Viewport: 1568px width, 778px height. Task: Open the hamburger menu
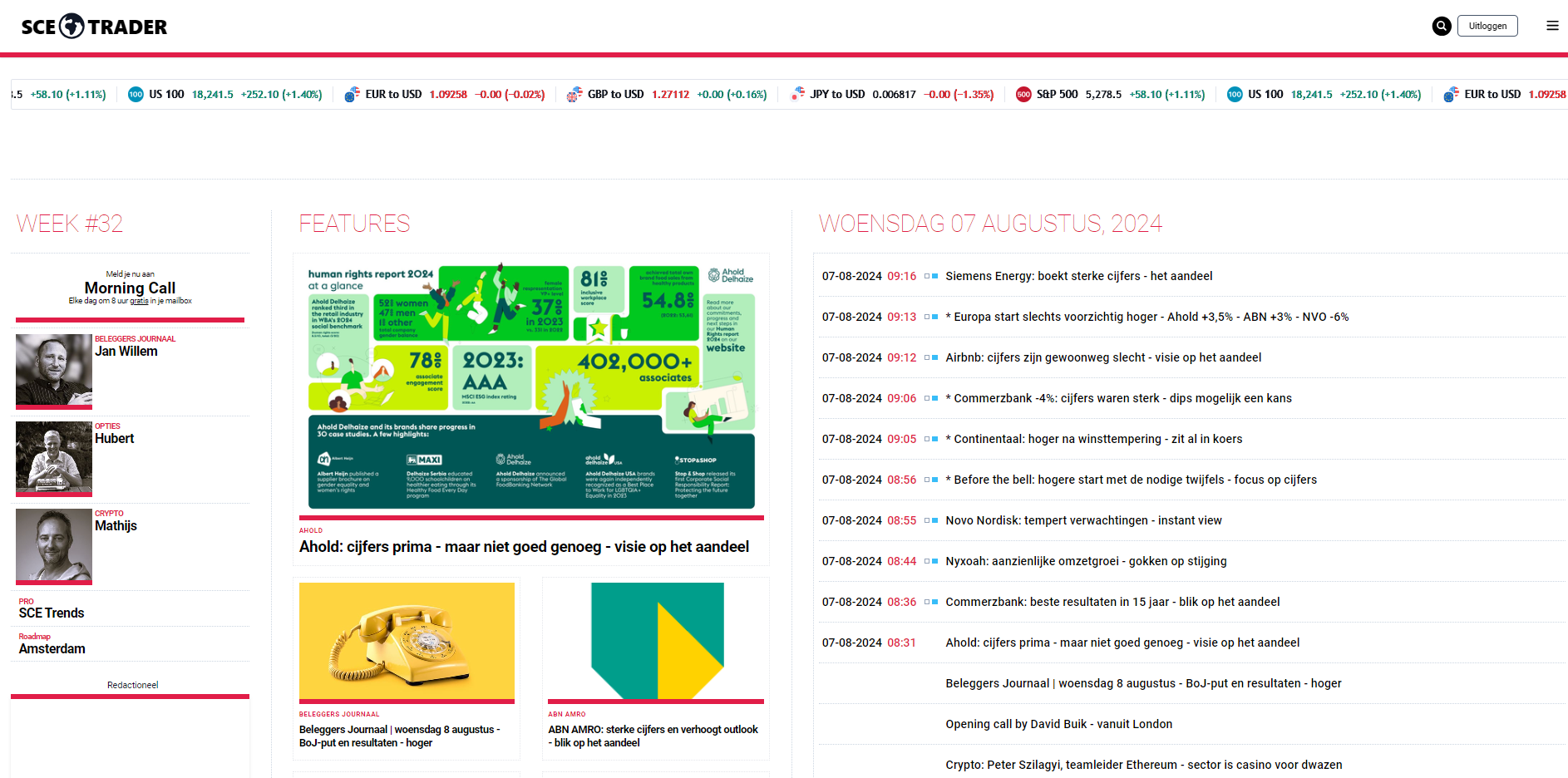pyautogui.click(x=1552, y=26)
